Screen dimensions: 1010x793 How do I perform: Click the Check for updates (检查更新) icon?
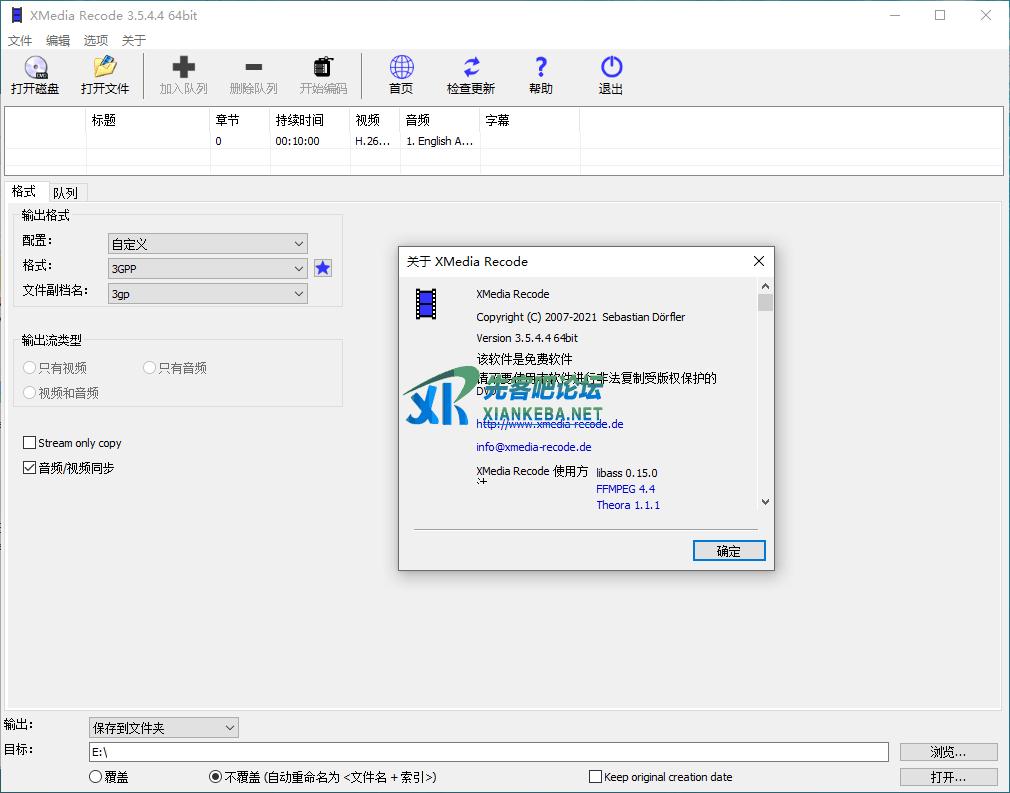coord(471,68)
